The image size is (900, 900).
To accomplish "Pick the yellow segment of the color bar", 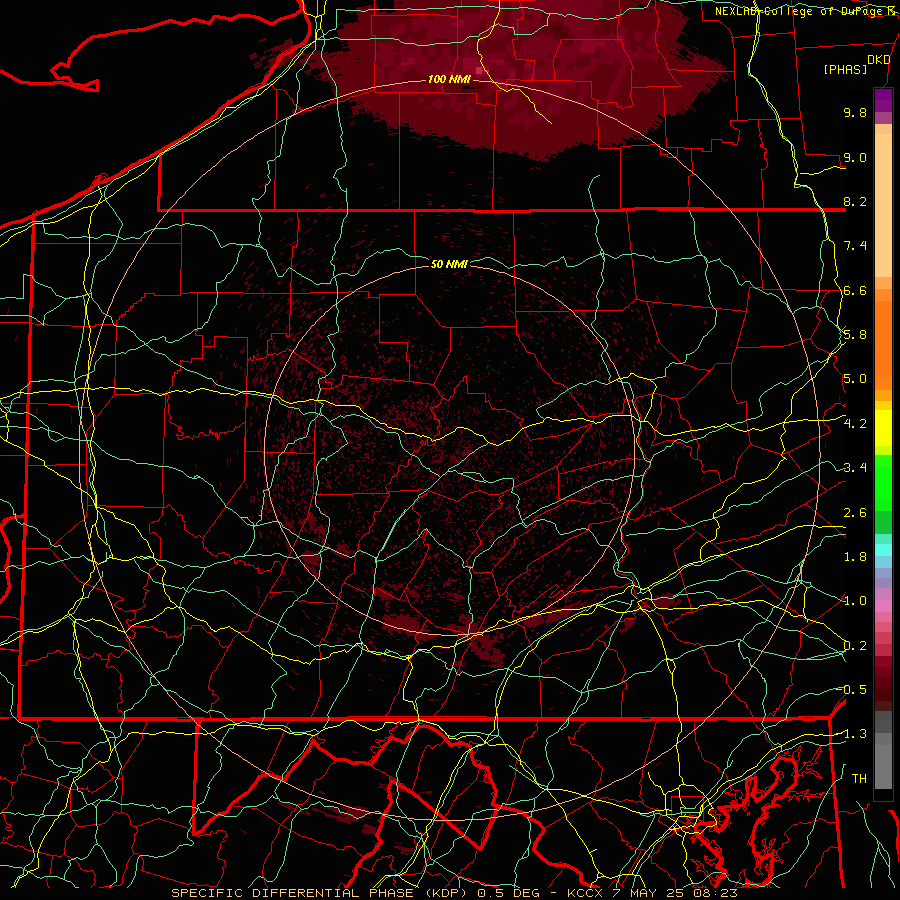I will tap(883, 428).
